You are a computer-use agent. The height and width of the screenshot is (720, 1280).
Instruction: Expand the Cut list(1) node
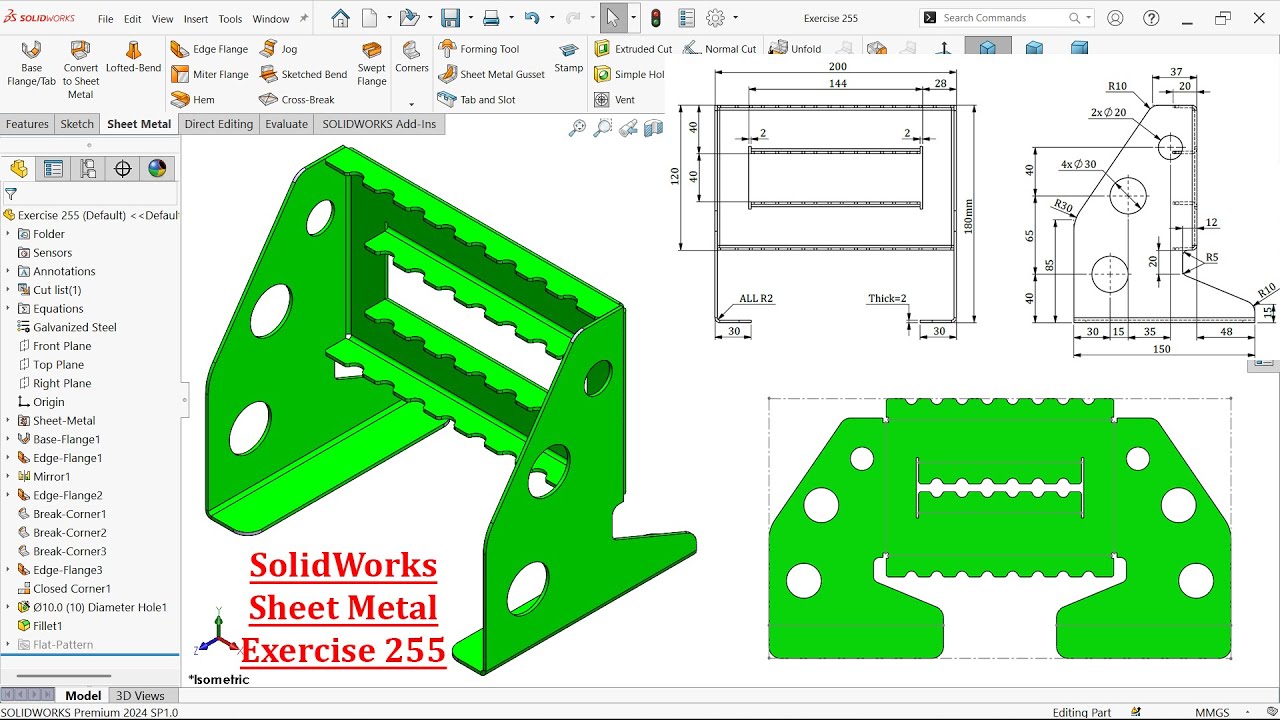[8, 290]
